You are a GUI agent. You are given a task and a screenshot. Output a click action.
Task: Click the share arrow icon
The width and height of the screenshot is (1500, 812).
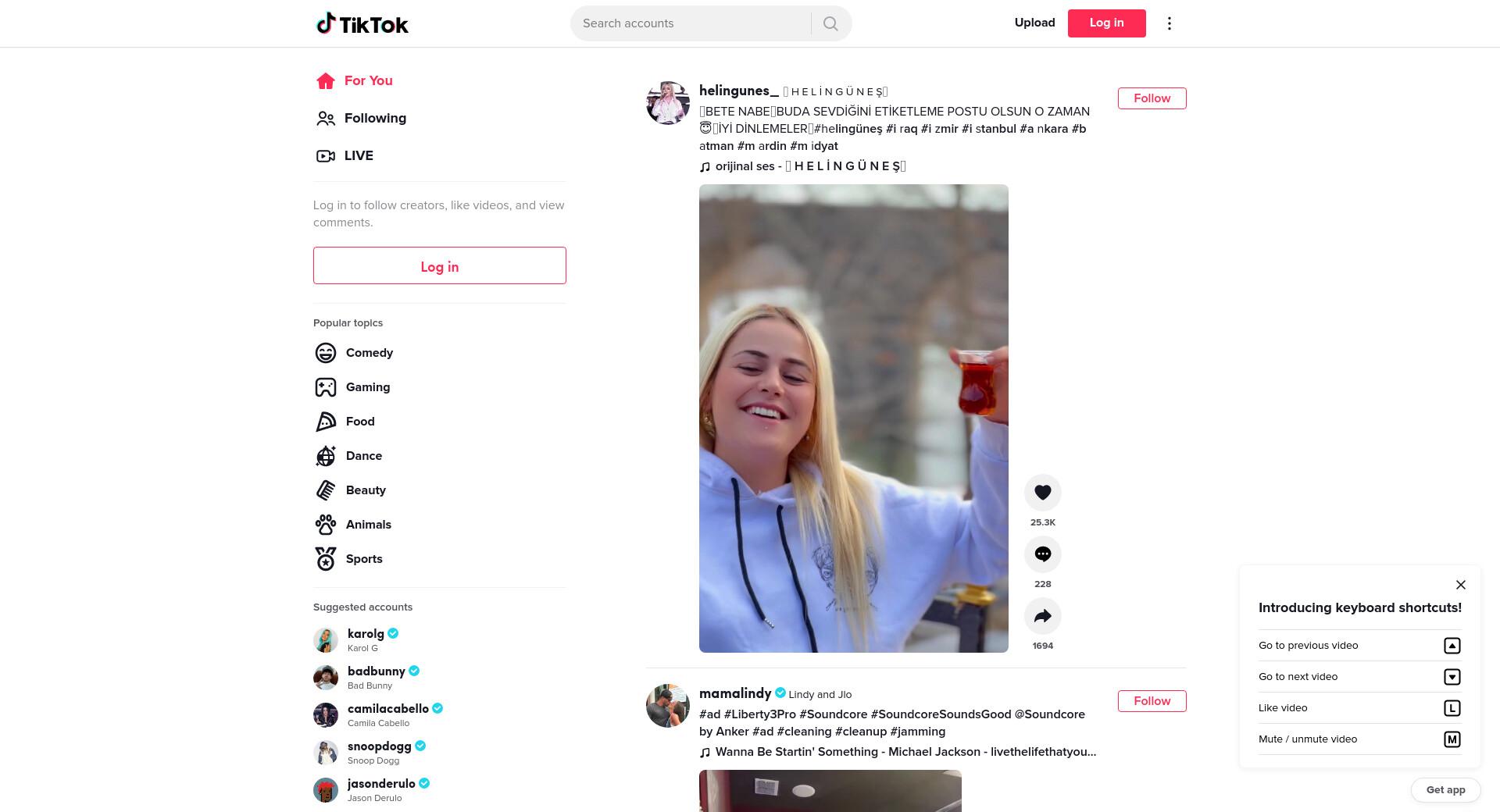pyautogui.click(x=1042, y=616)
